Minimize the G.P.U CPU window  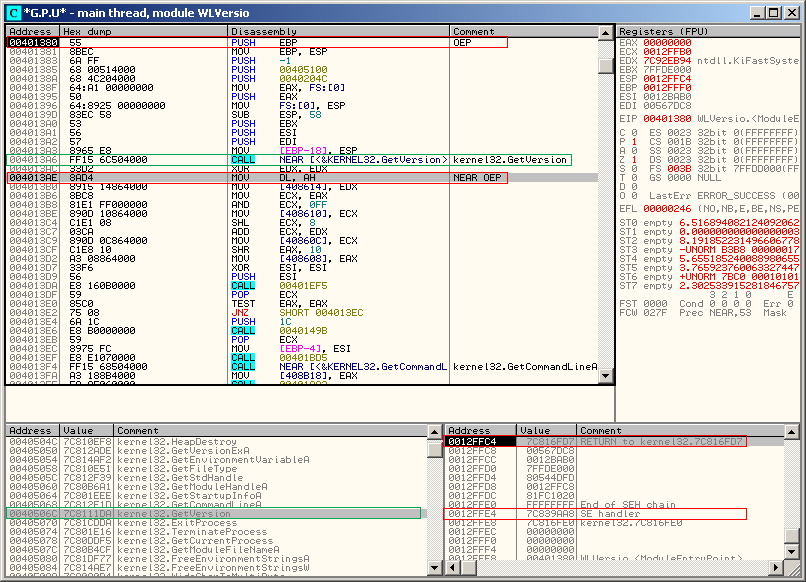(756, 13)
